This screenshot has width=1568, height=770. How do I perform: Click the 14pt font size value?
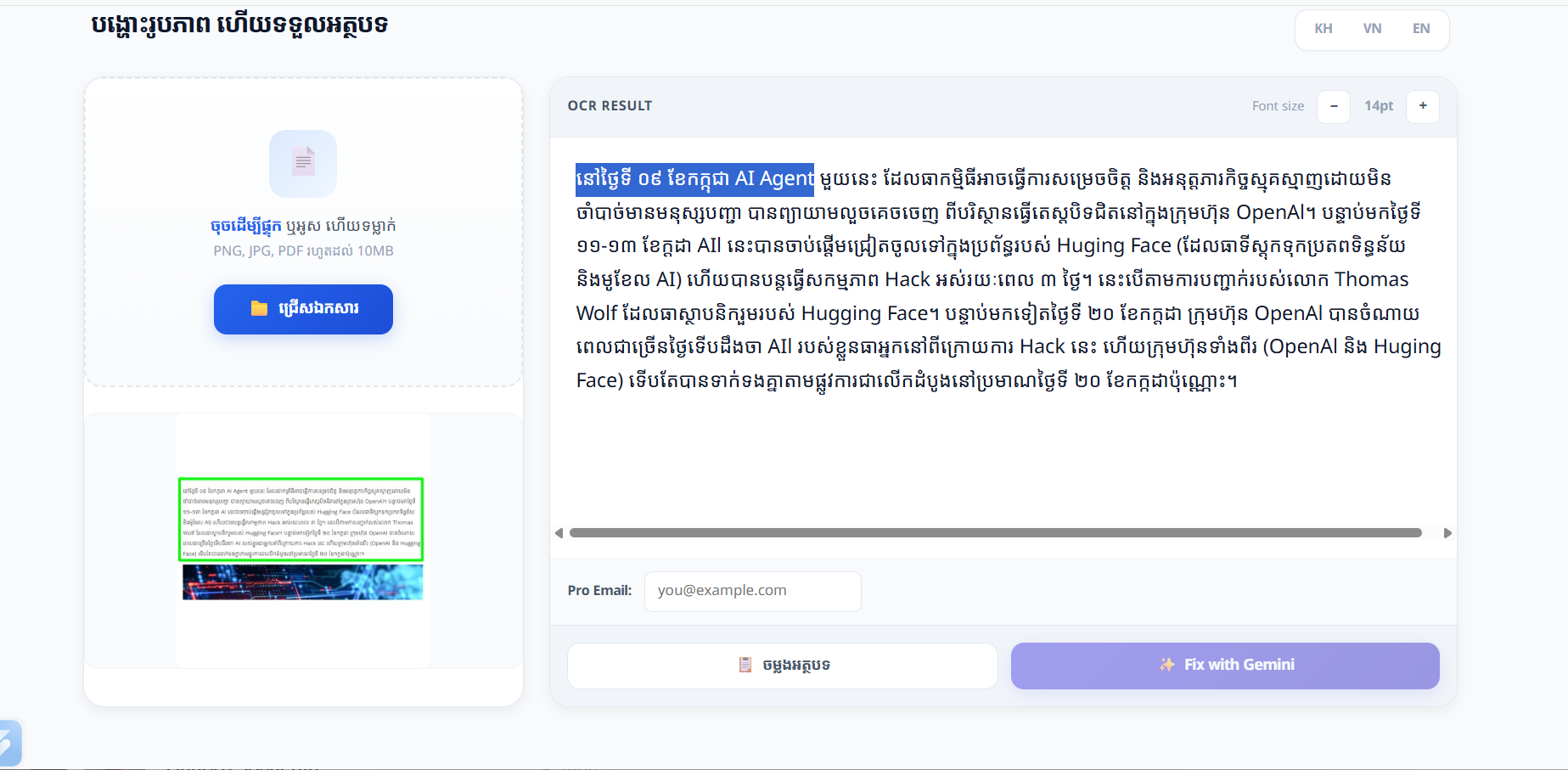(x=1379, y=106)
